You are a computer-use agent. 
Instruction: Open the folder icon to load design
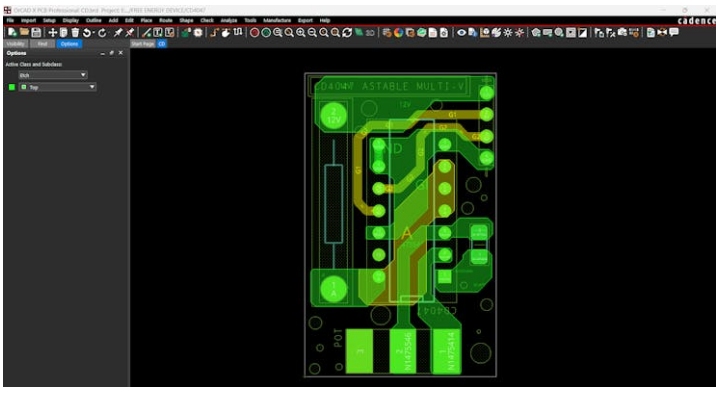[x=24, y=32]
